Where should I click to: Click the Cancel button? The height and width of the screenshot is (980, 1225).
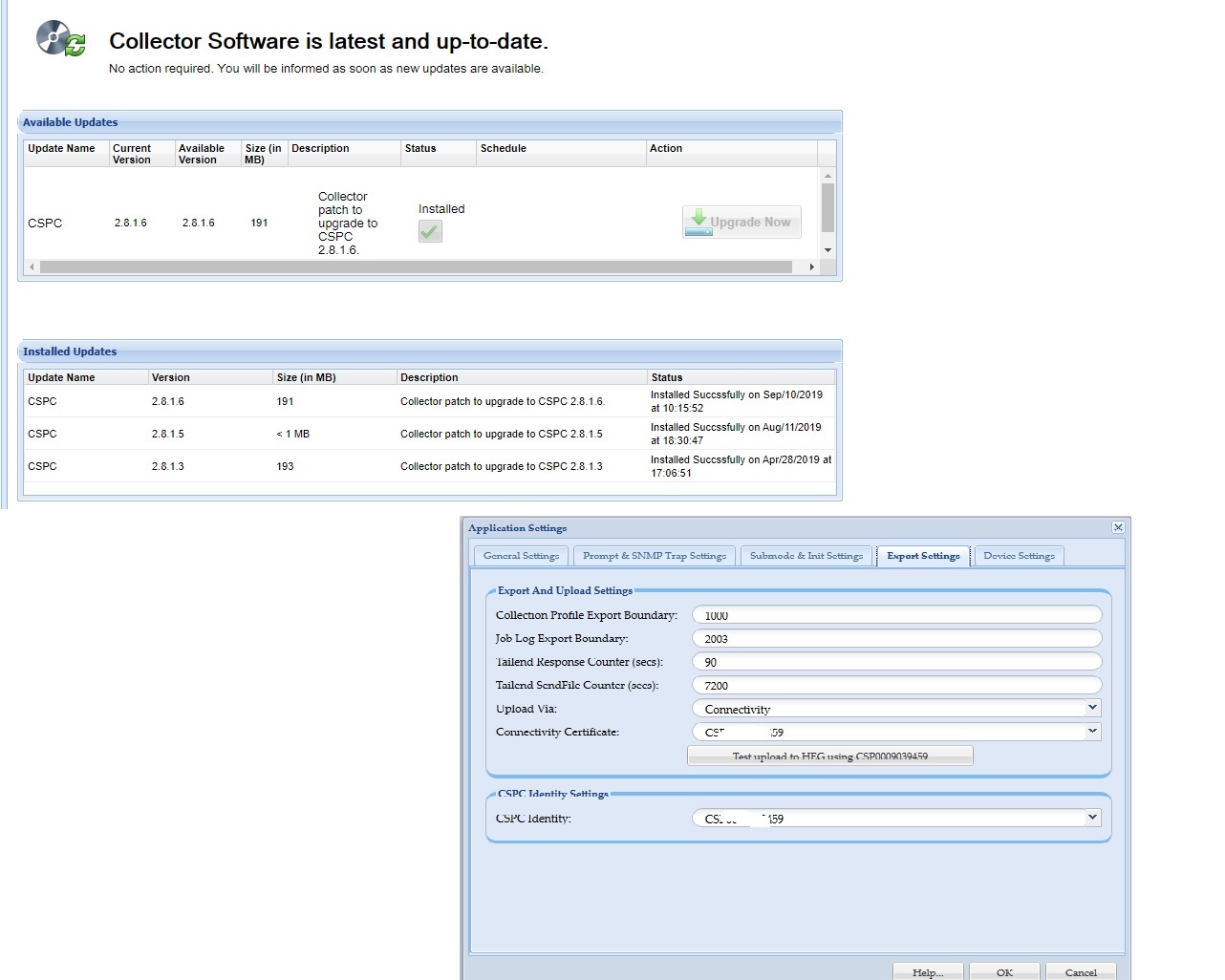pyautogui.click(x=1081, y=971)
